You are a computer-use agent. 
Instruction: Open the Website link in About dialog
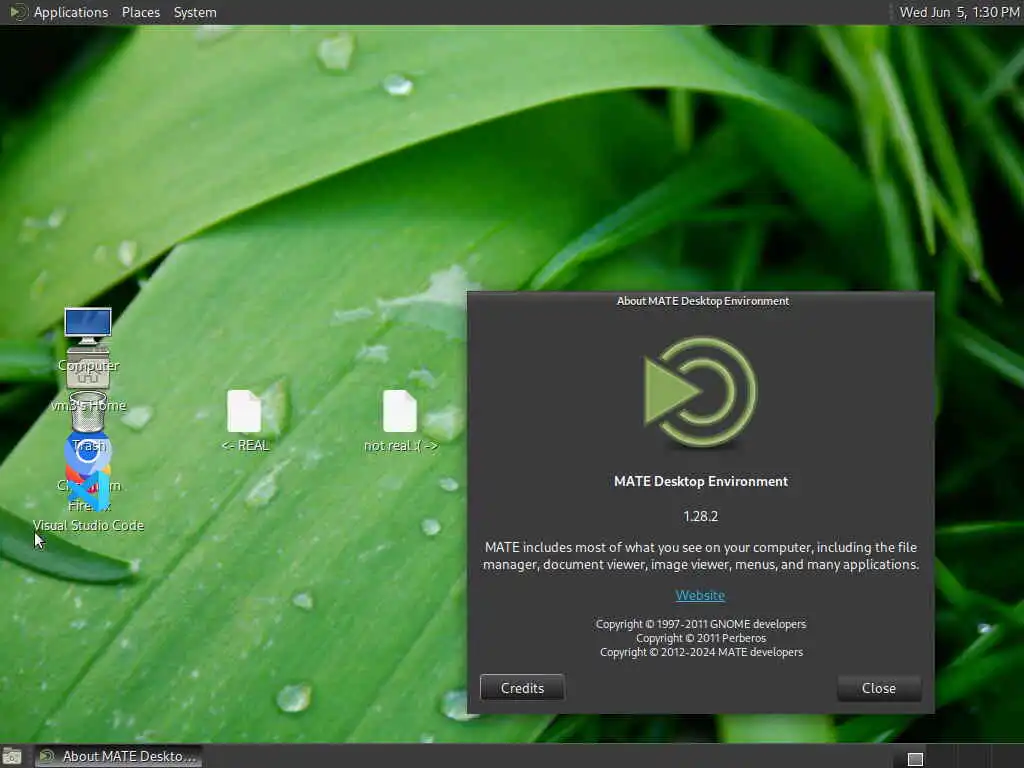point(700,595)
